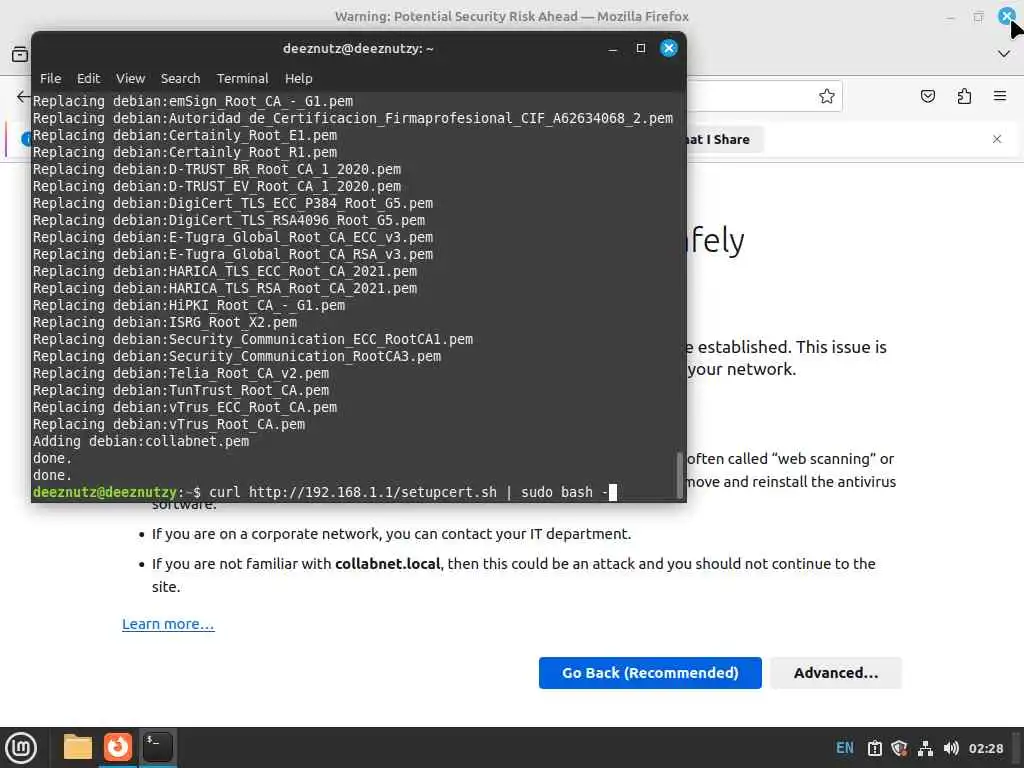The height and width of the screenshot is (768, 1024).
Task: Open the clipboard/notification tray icon
Action: coord(874,748)
